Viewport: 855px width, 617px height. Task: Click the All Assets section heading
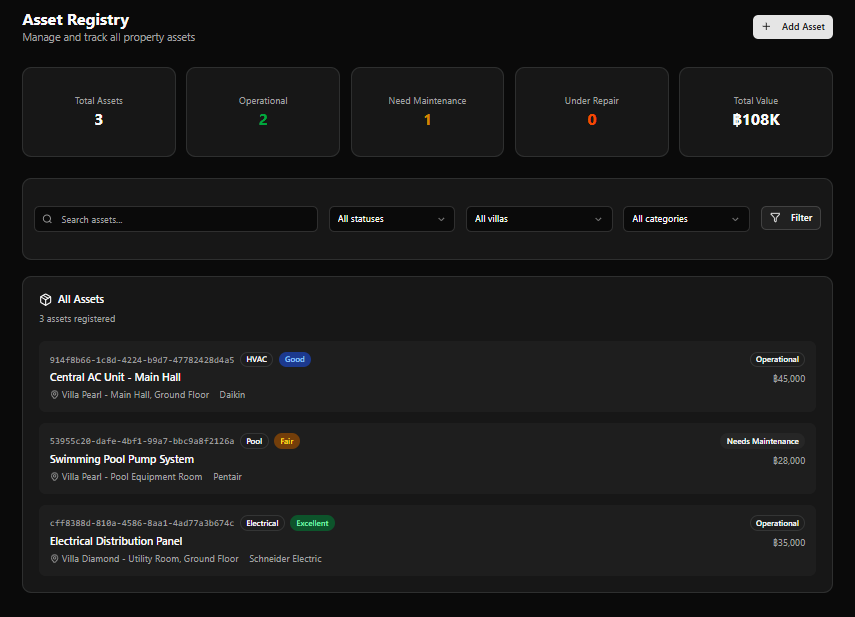[81, 299]
